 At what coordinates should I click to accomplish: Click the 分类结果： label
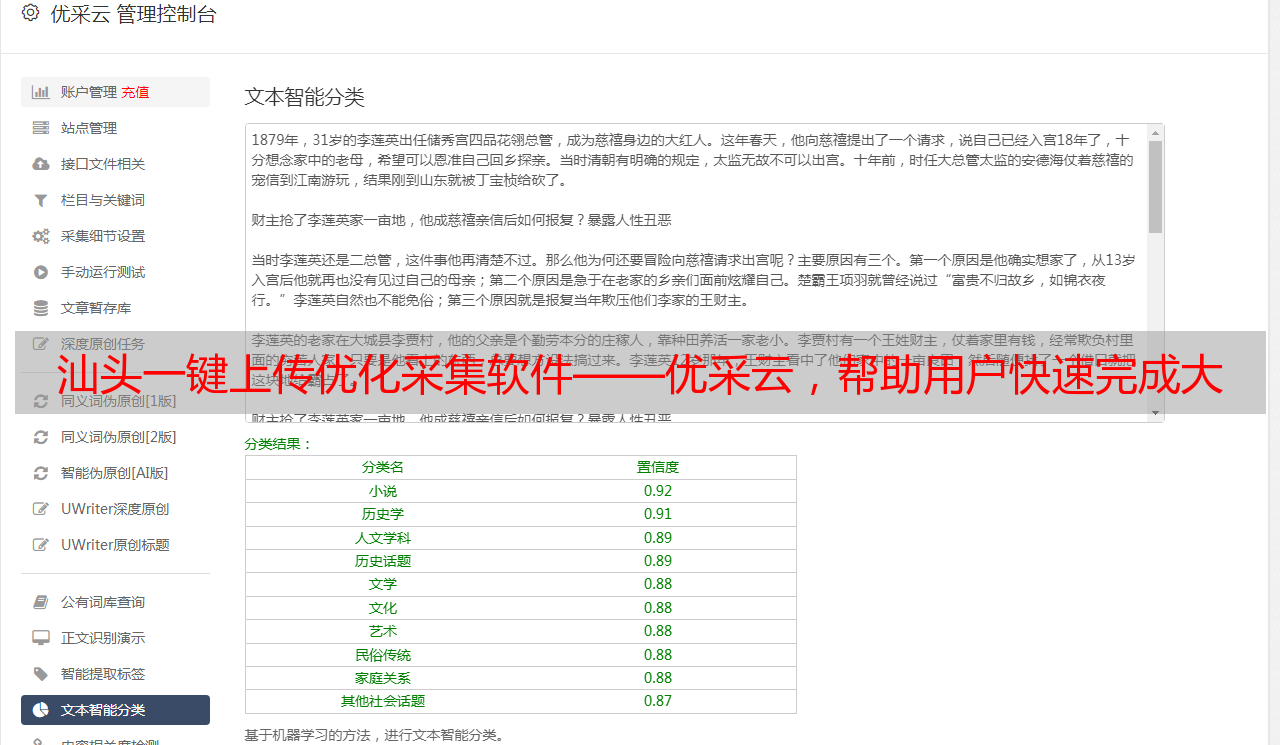pos(279,444)
